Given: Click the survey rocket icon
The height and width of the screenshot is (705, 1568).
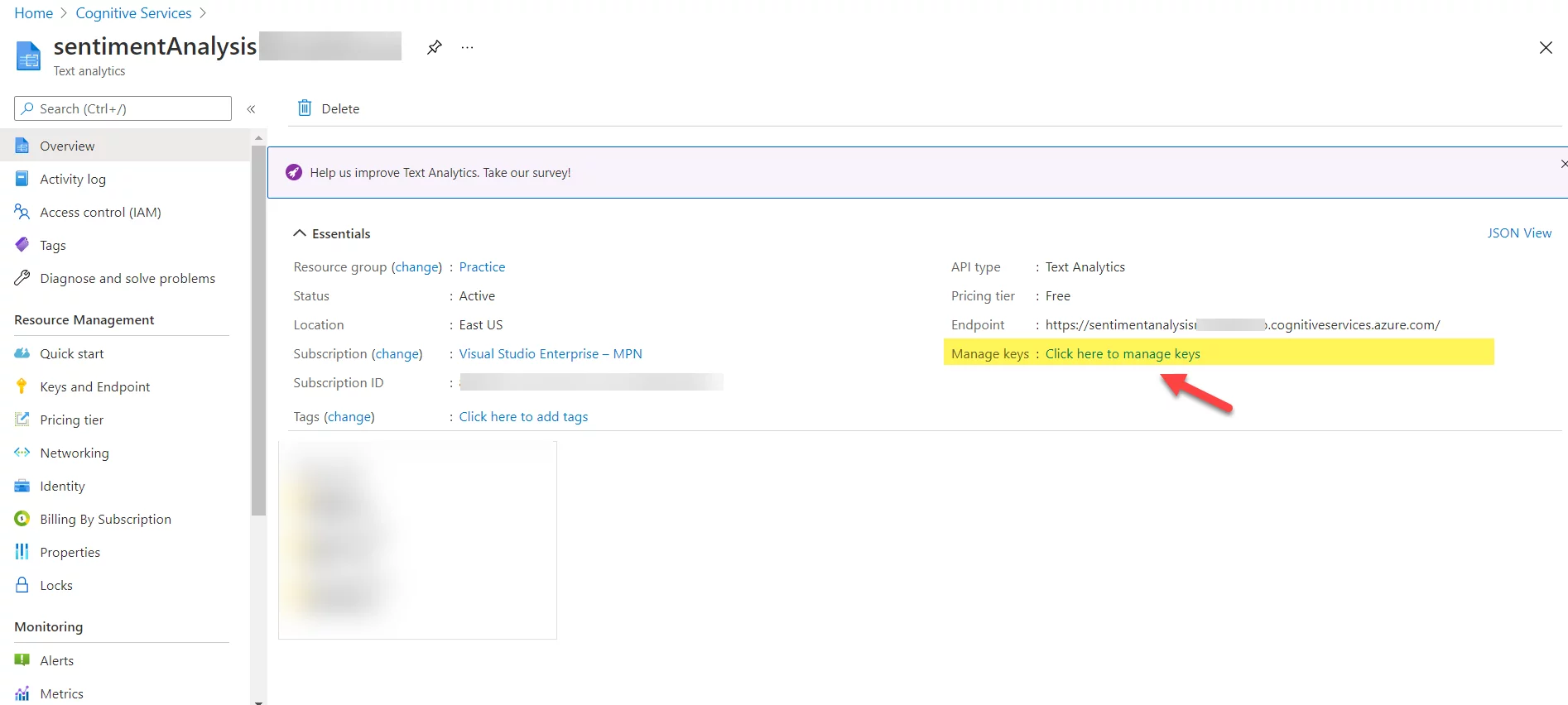Looking at the screenshot, I should [294, 172].
